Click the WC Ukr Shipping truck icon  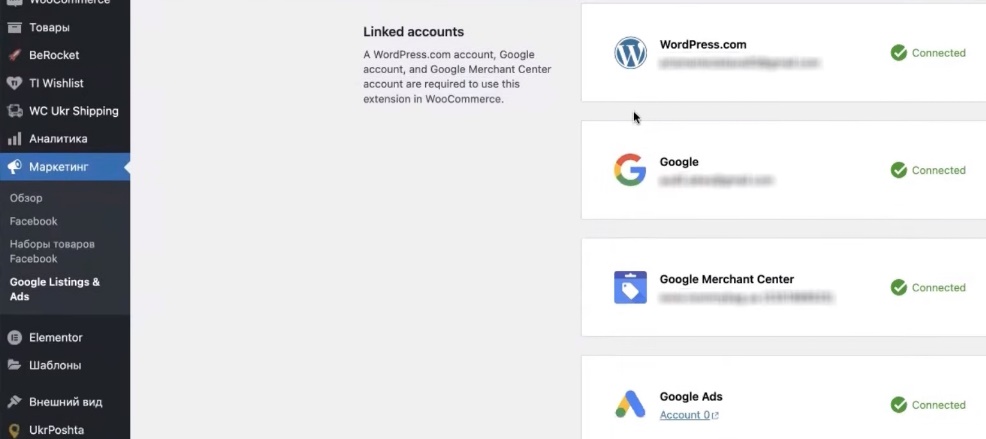15,111
